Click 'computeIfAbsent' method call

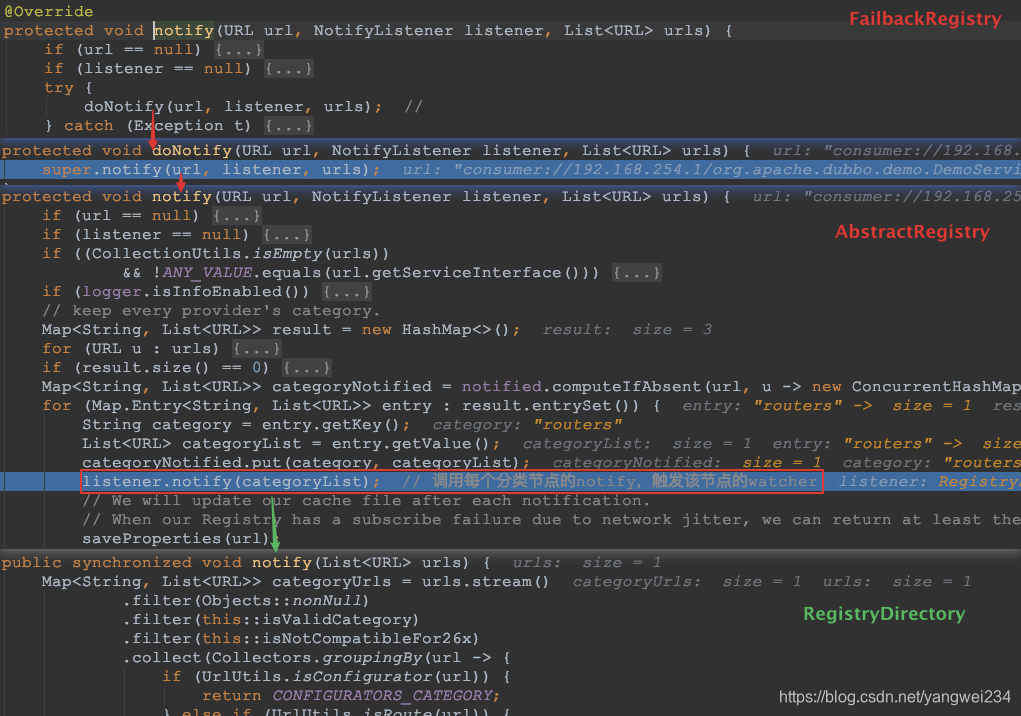point(626,387)
